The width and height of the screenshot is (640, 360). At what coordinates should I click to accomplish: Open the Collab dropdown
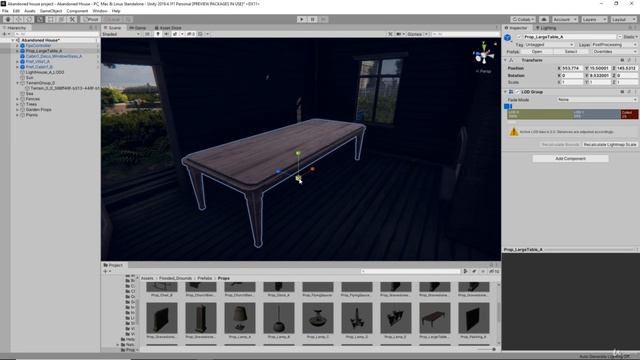pyautogui.click(x=523, y=19)
